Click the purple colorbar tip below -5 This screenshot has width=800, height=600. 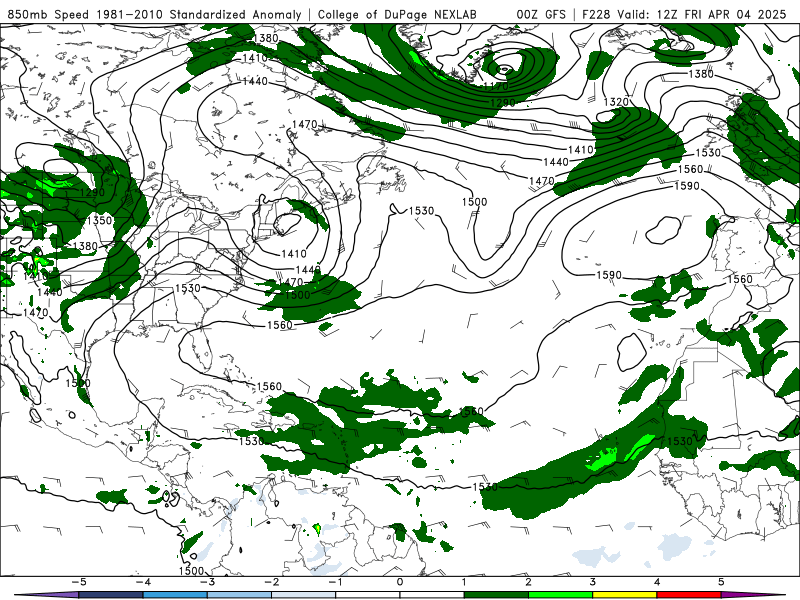(x=48, y=595)
